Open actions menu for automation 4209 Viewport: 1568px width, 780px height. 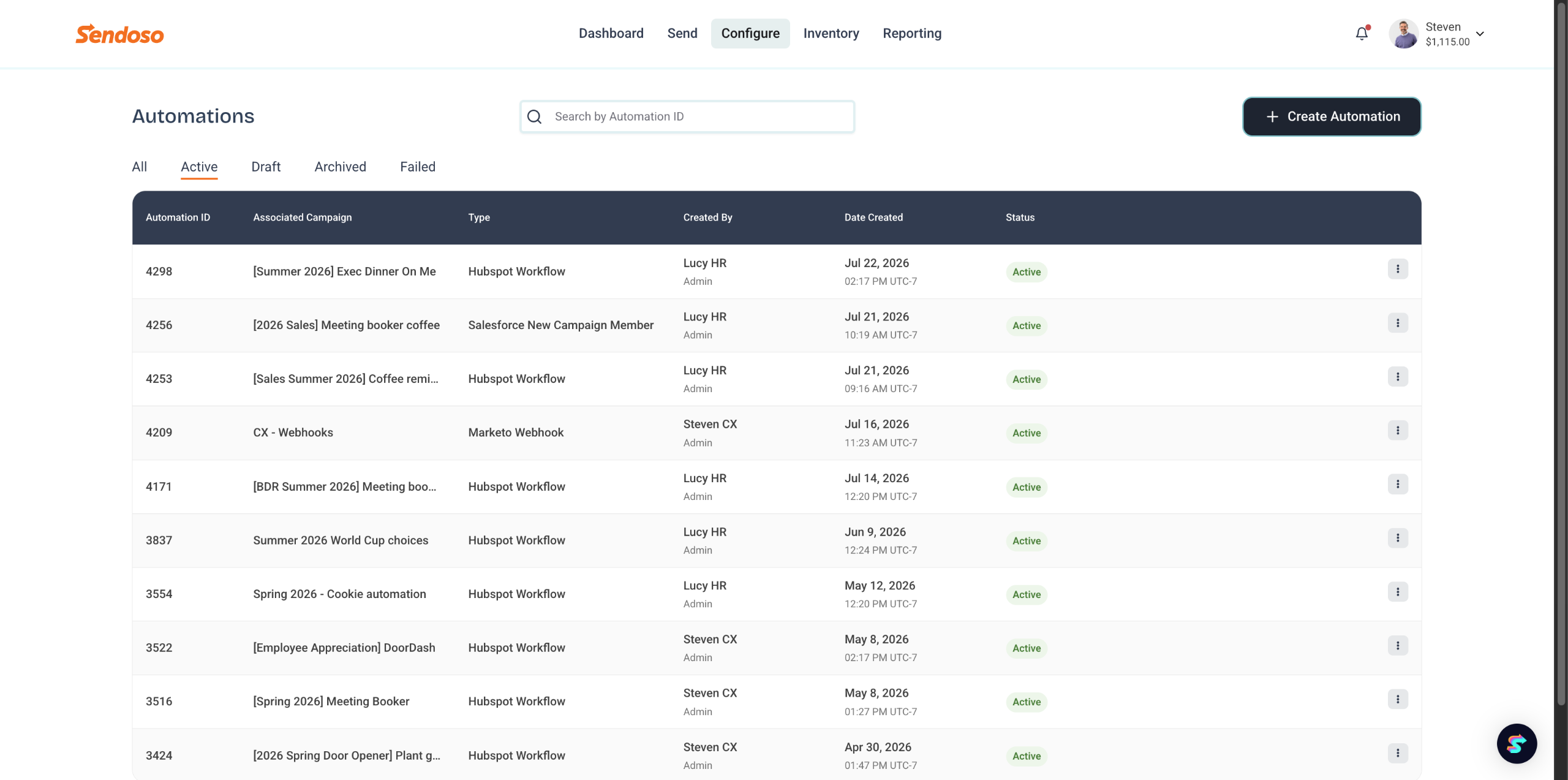tap(1398, 431)
